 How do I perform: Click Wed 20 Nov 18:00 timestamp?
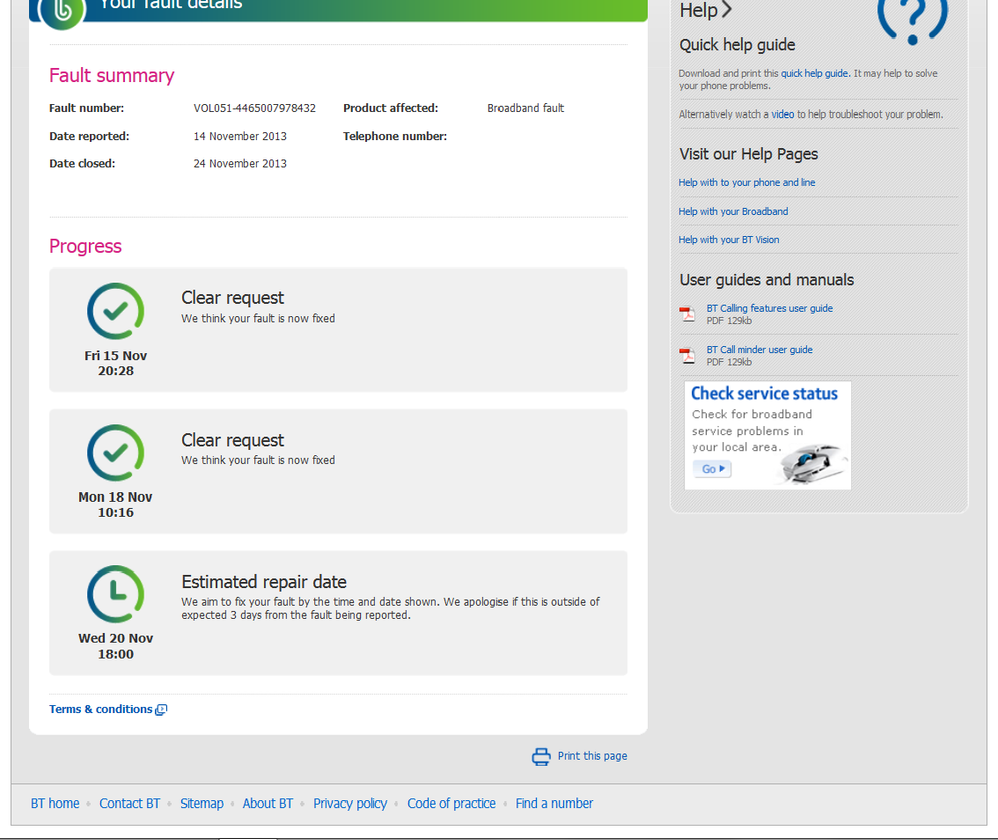click(116, 646)
